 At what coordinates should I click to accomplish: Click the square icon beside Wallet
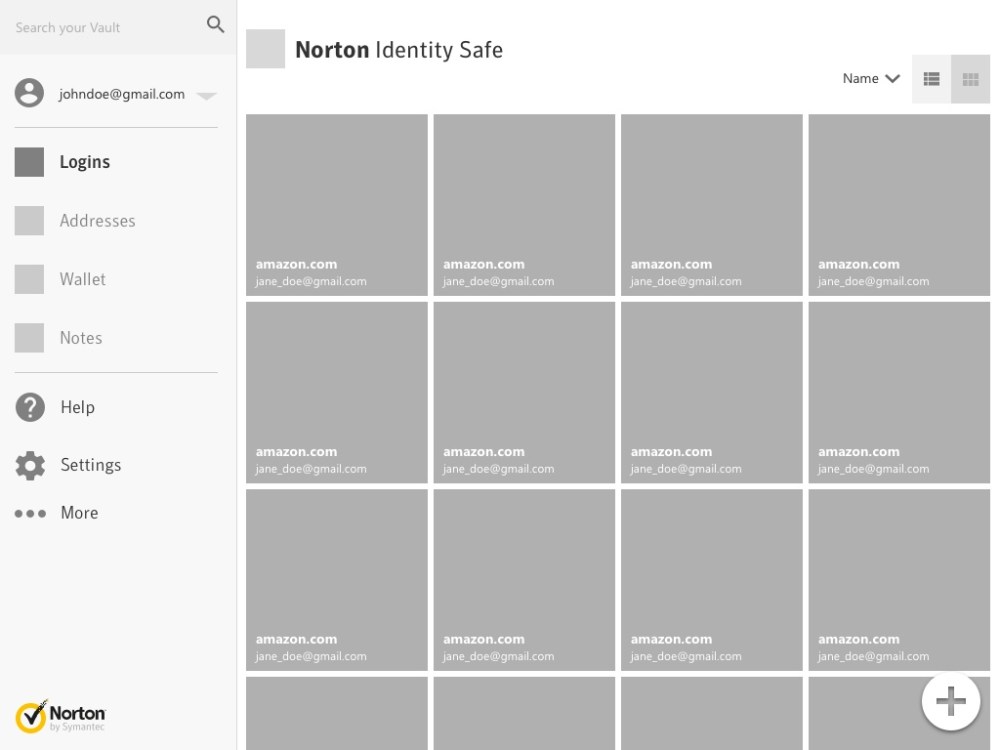pyautogui.click(x=29, y=280)
